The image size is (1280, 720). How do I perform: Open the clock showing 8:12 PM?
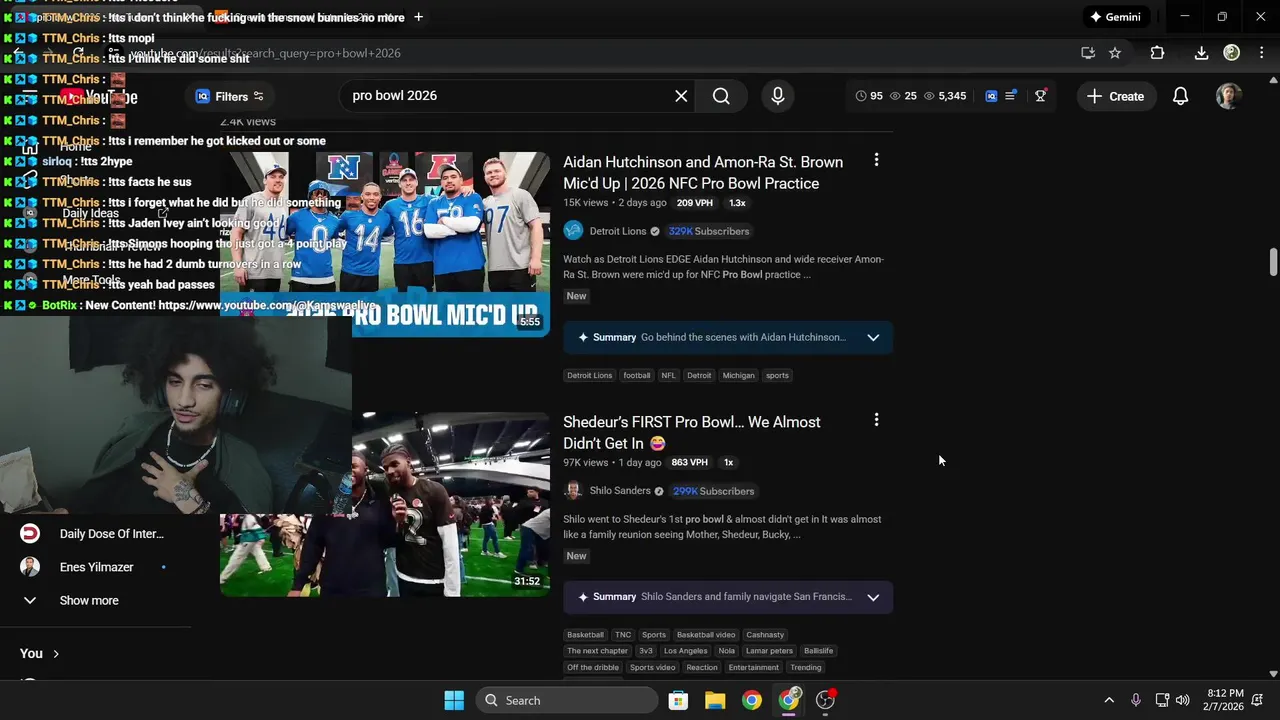(x=1225, y=700)
